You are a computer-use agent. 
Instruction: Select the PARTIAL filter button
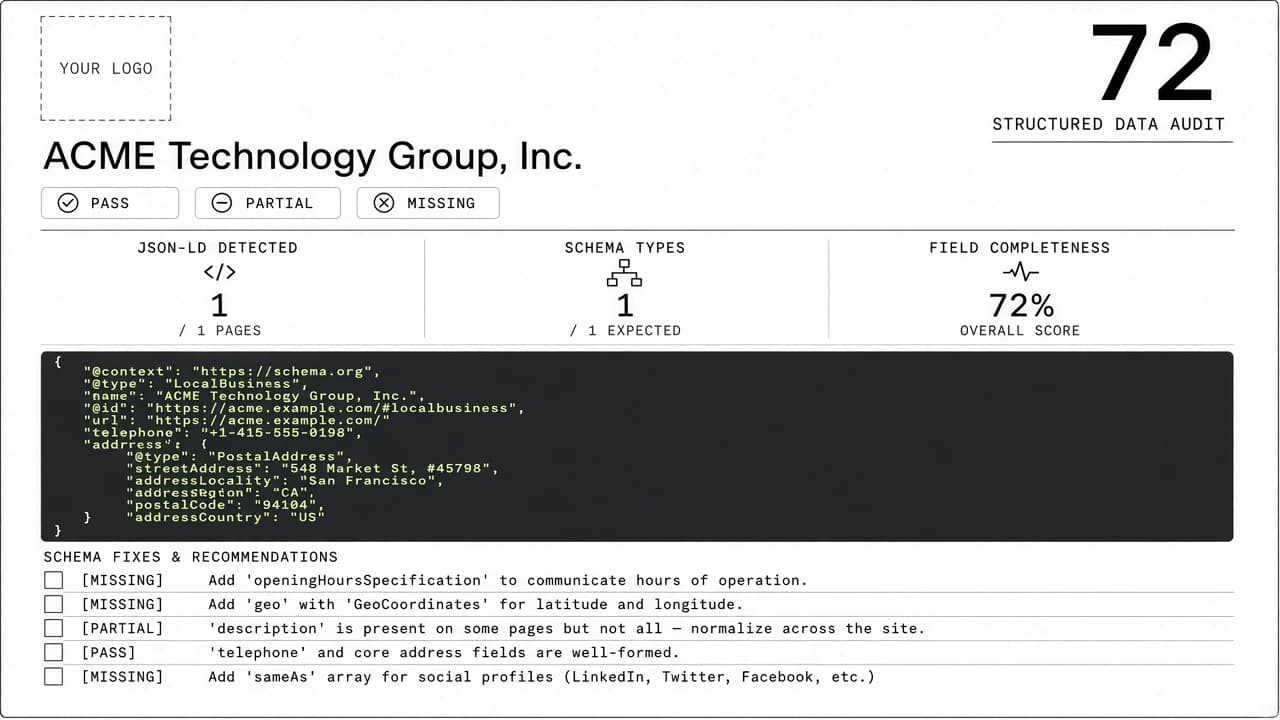(268, 203)
